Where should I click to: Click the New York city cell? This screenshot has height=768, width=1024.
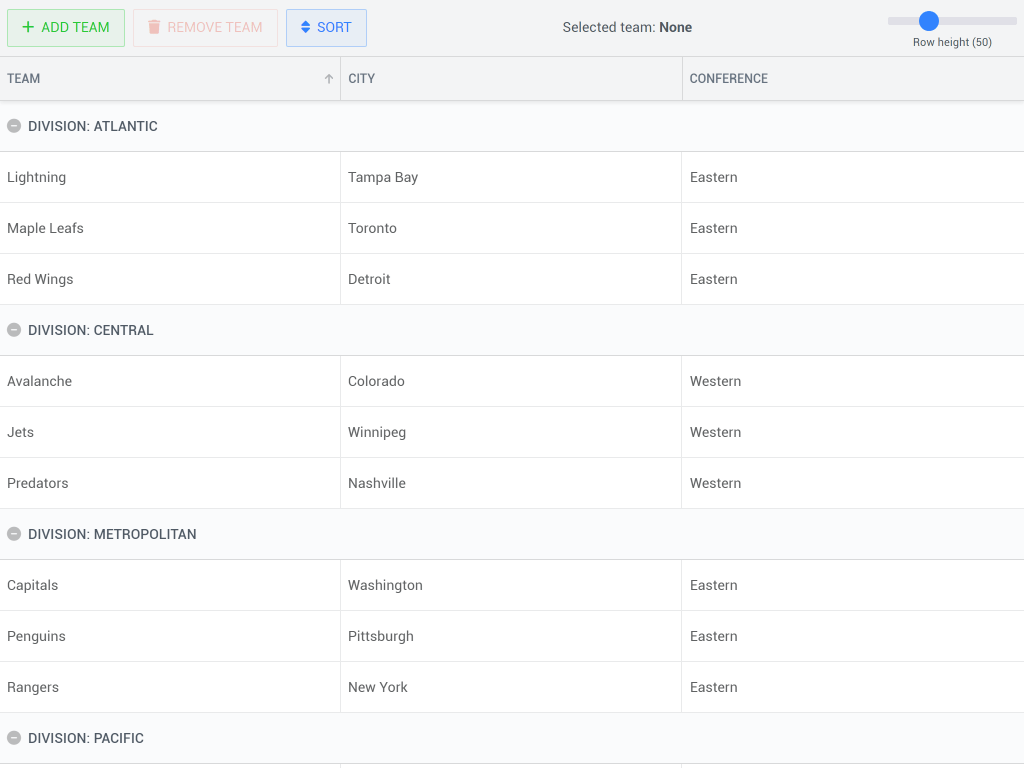[511, 687]
